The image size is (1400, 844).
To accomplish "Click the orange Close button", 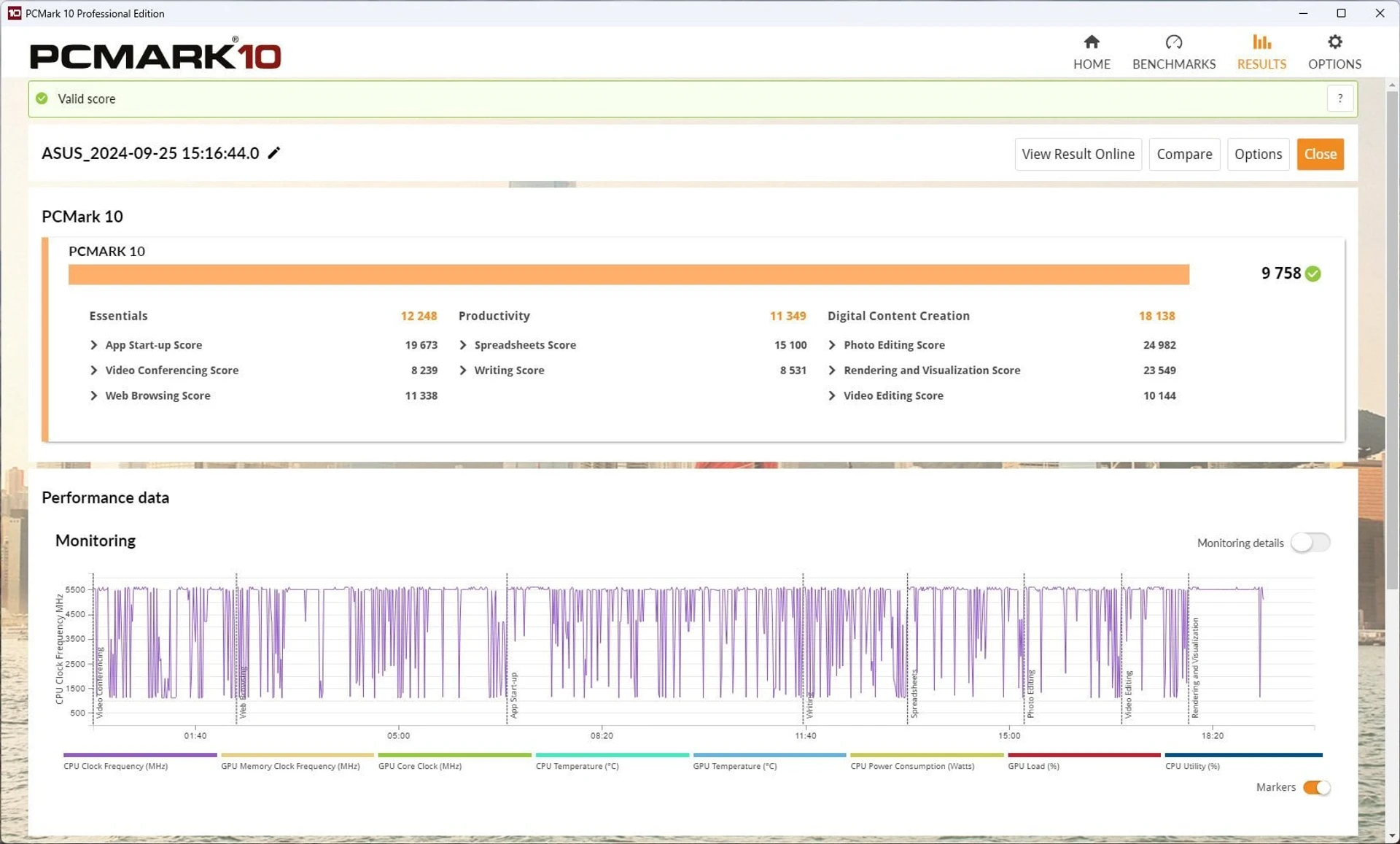I will pos(1320,154).
